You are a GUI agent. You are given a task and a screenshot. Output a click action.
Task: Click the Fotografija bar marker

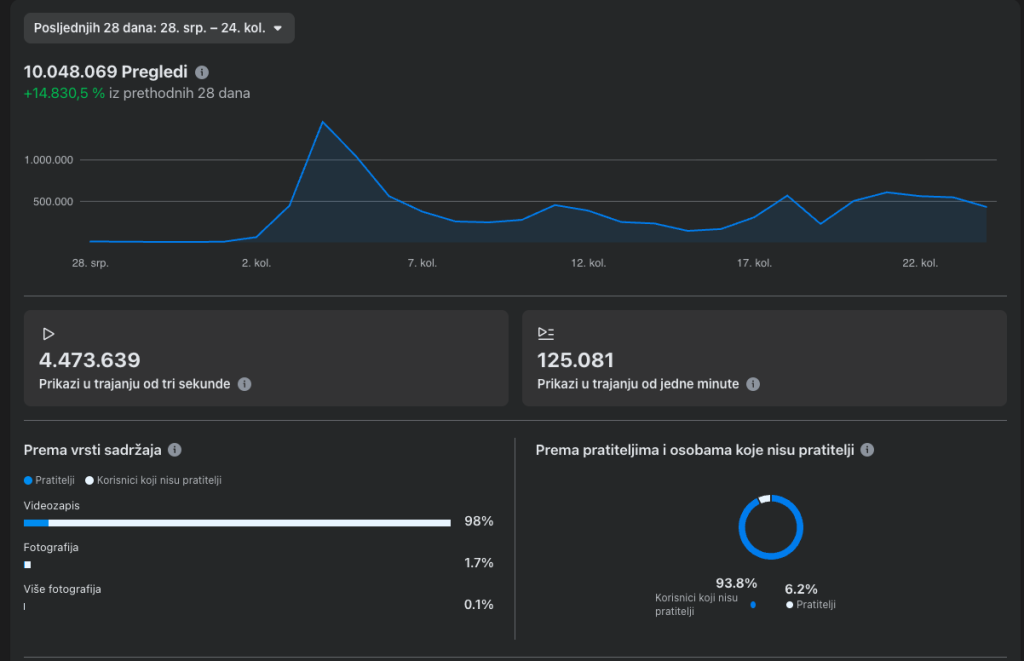(x=28, y=565)
